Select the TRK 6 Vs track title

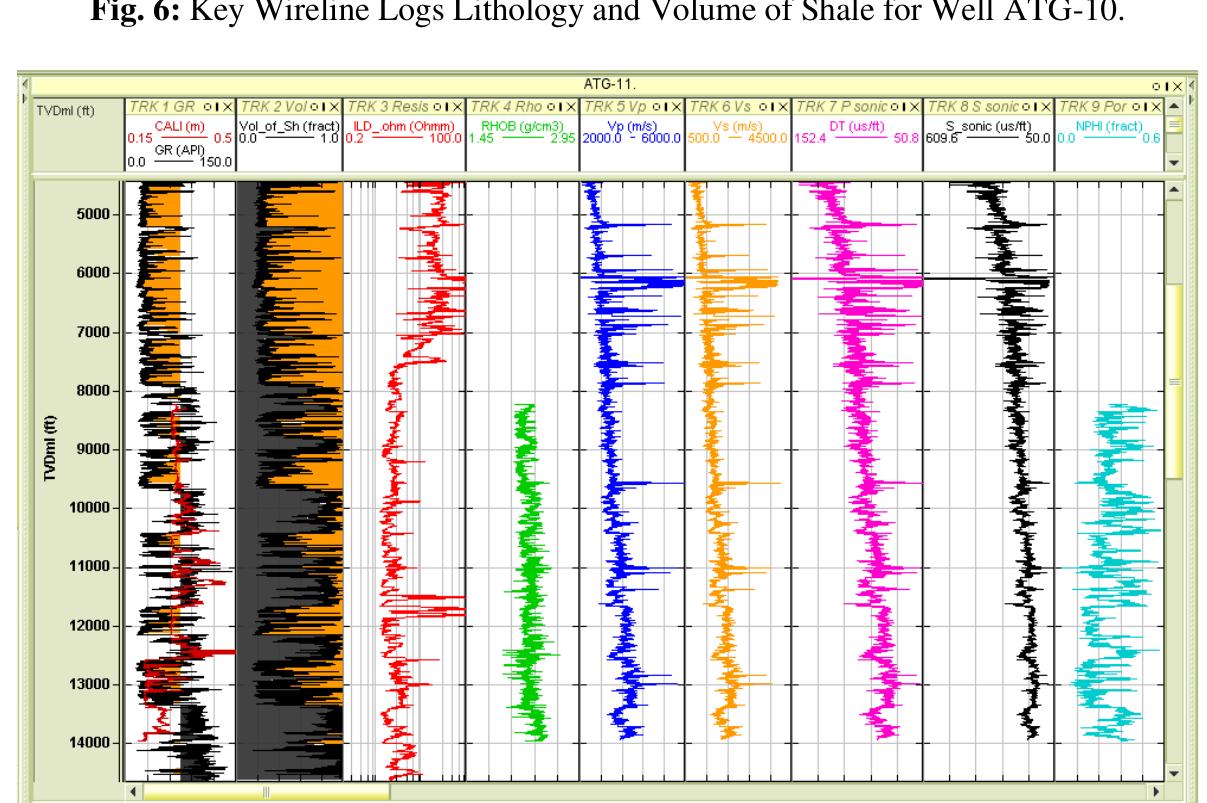tap(720, 106)
